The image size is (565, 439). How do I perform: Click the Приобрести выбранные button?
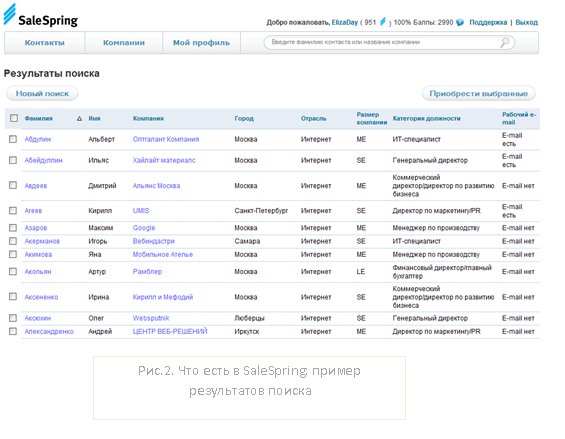(479, 93)
